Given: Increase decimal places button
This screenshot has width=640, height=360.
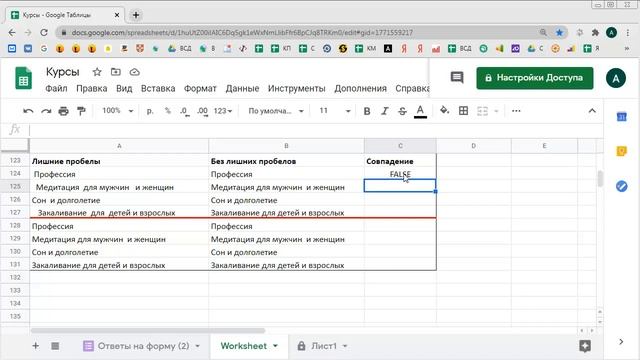Looking at the screenshot, I should pos(202,111).
